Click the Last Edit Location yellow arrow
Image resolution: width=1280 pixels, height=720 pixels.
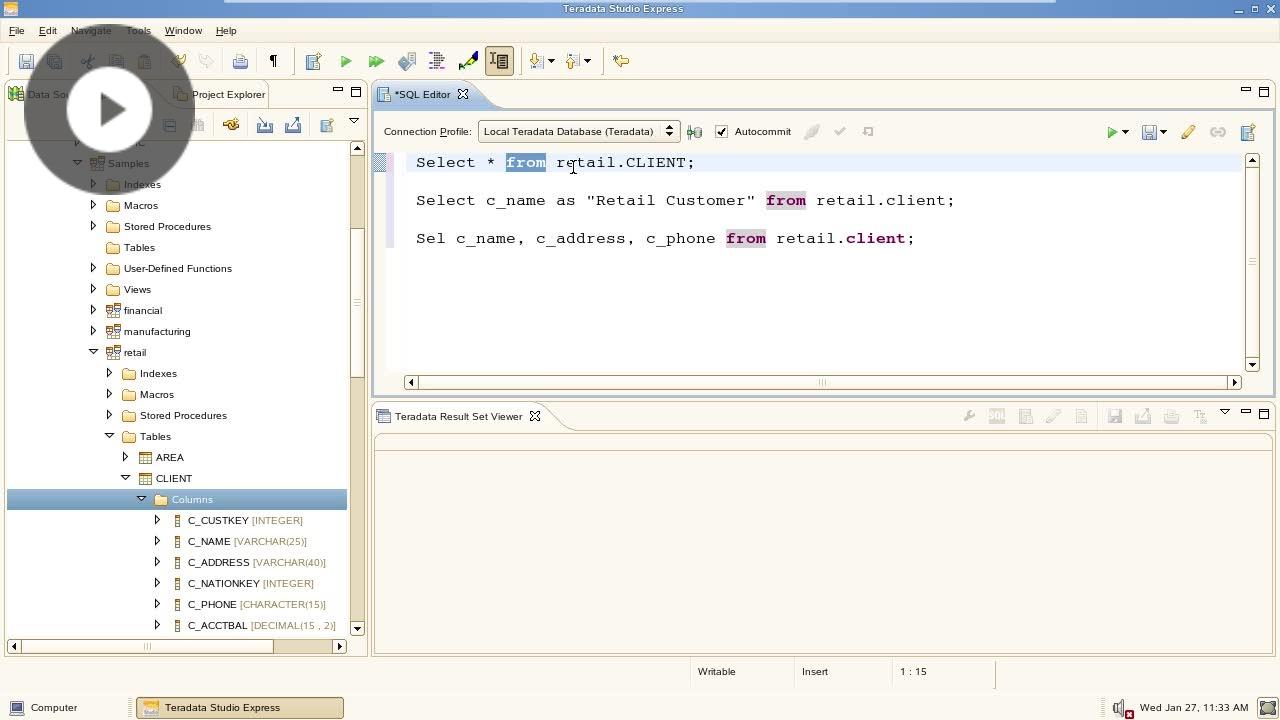pyautogui.click(x=621, y=61)
